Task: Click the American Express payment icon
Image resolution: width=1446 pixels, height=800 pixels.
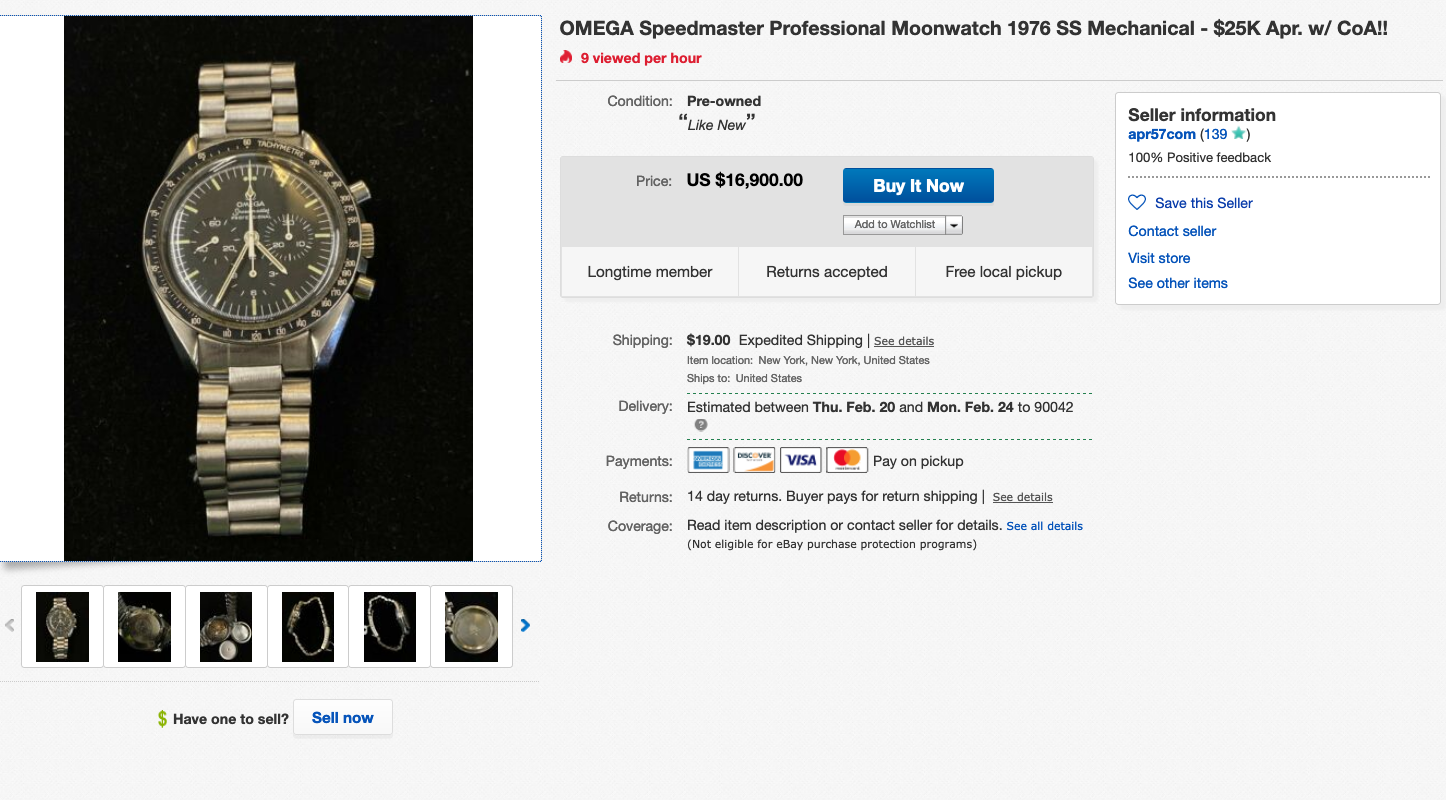Action: pos(708,460)
